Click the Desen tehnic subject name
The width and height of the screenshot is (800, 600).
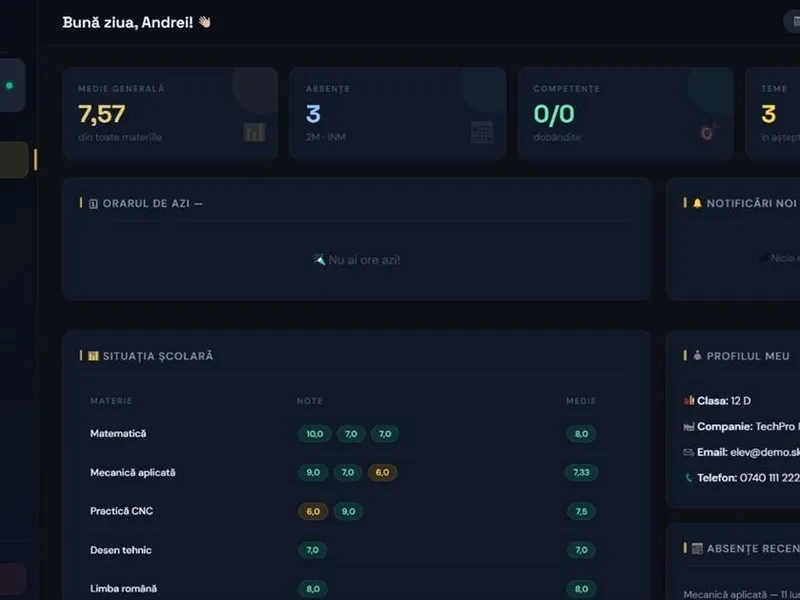120,550
